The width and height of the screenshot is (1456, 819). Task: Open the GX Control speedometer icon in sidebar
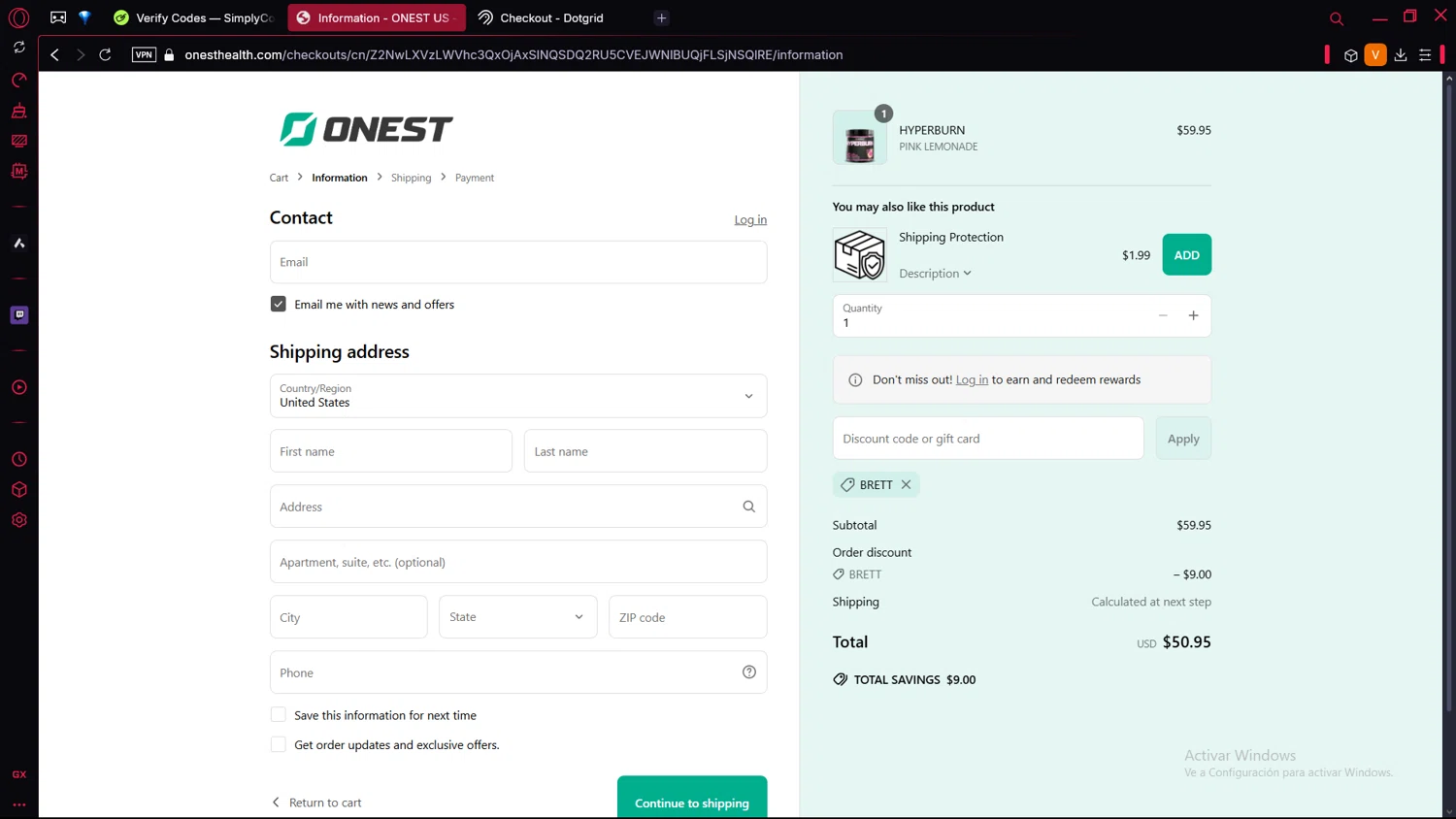point(18,80)
